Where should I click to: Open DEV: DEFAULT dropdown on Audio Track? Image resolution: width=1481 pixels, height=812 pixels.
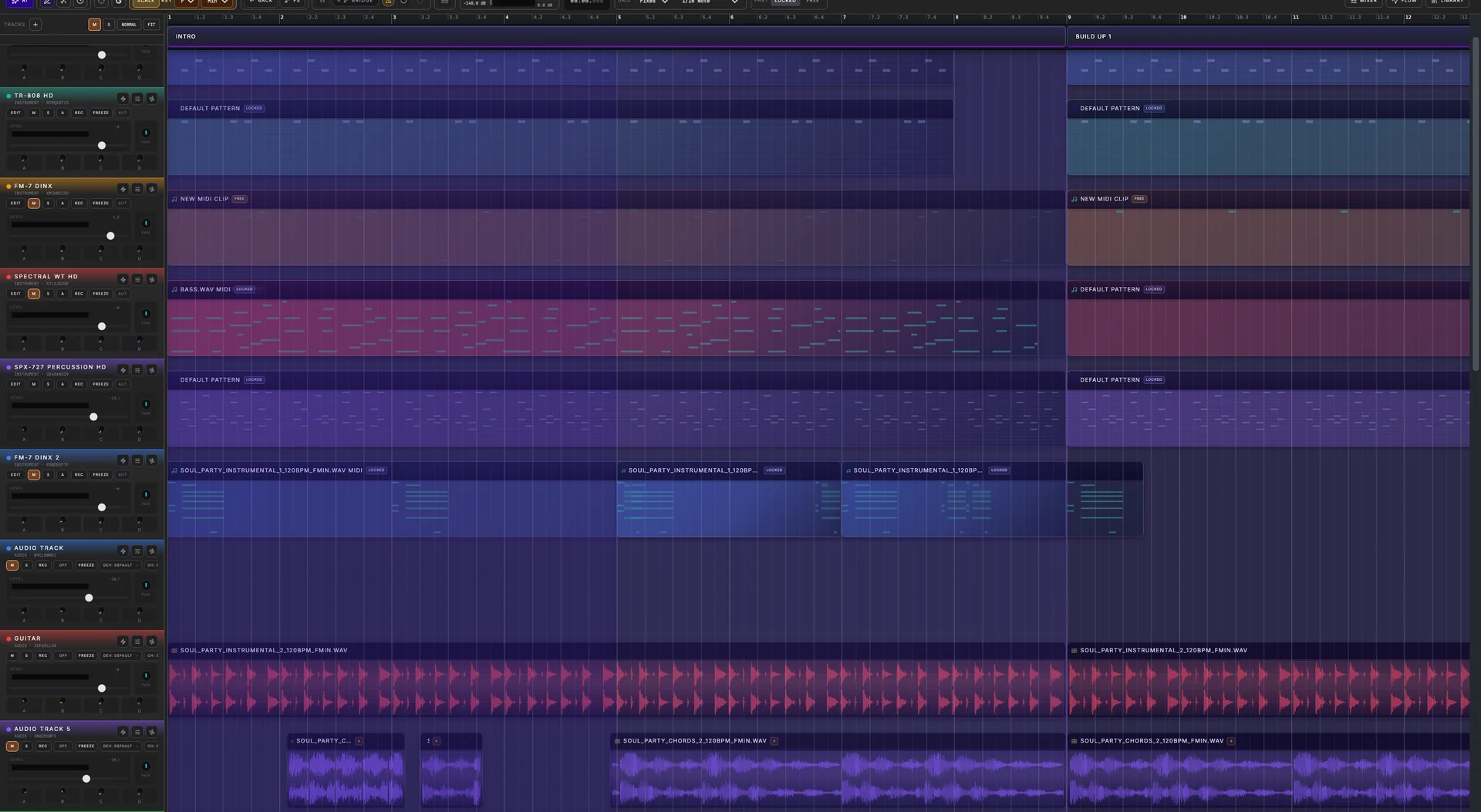point(120,565)
